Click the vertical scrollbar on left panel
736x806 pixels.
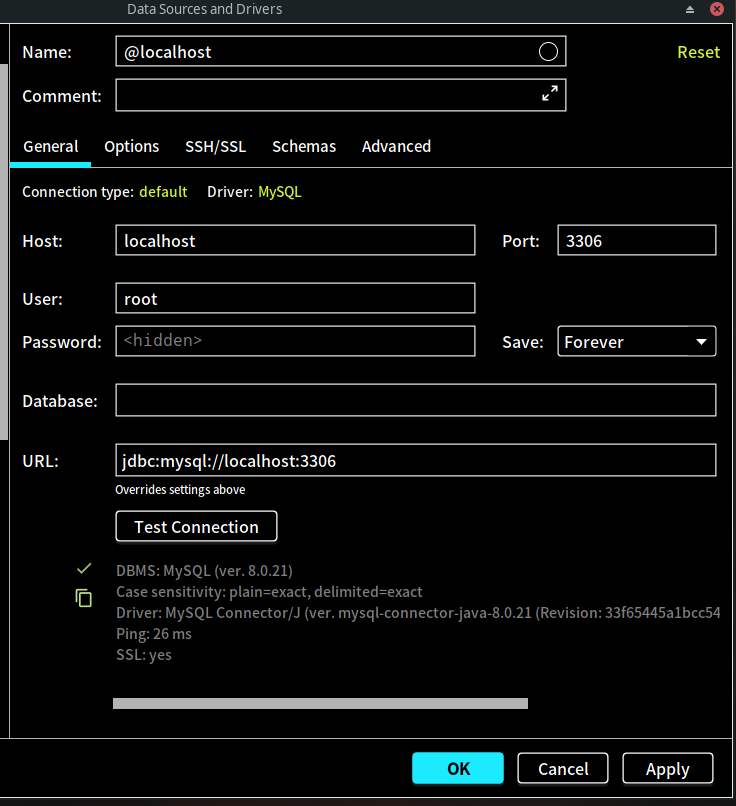pos(4,252)
